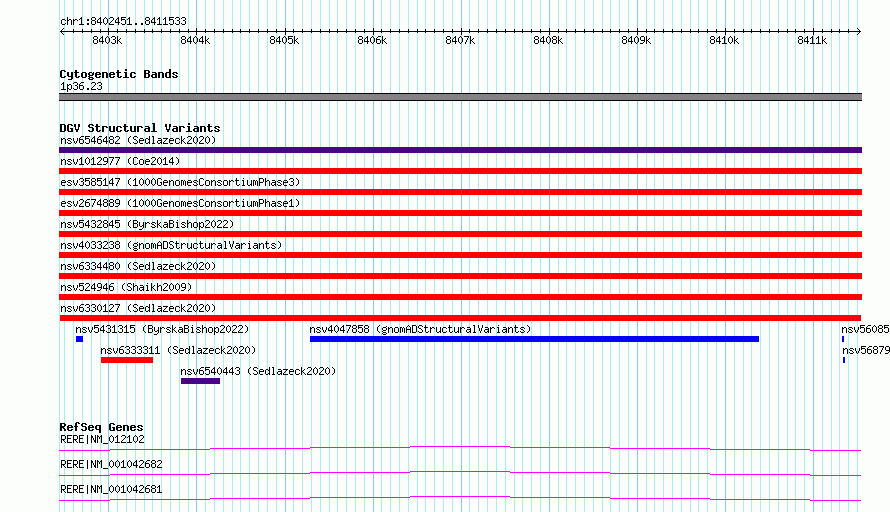
Task: Open variant nsv6333311 (Sedlazeck2020)
Action: (x=178, y=350)
